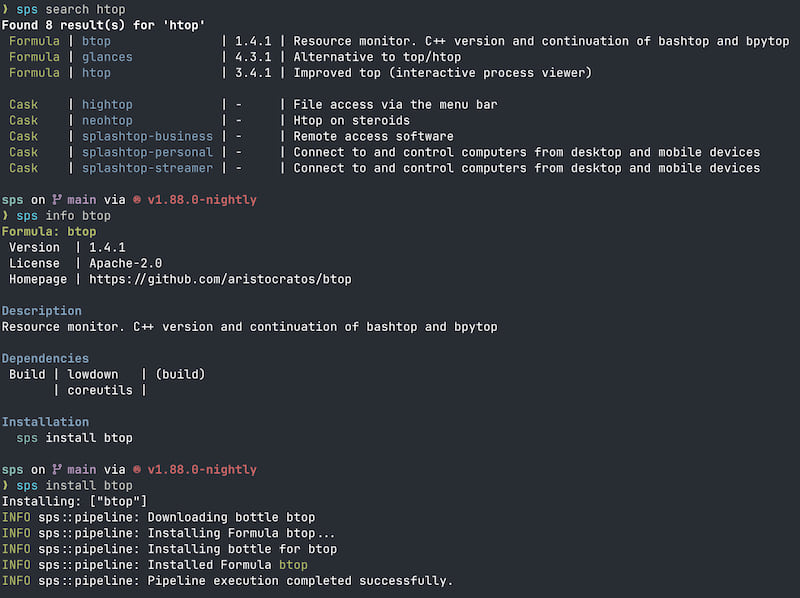Click the glances formula name
This screenshot has height=598, width=800.
(107, 57)
